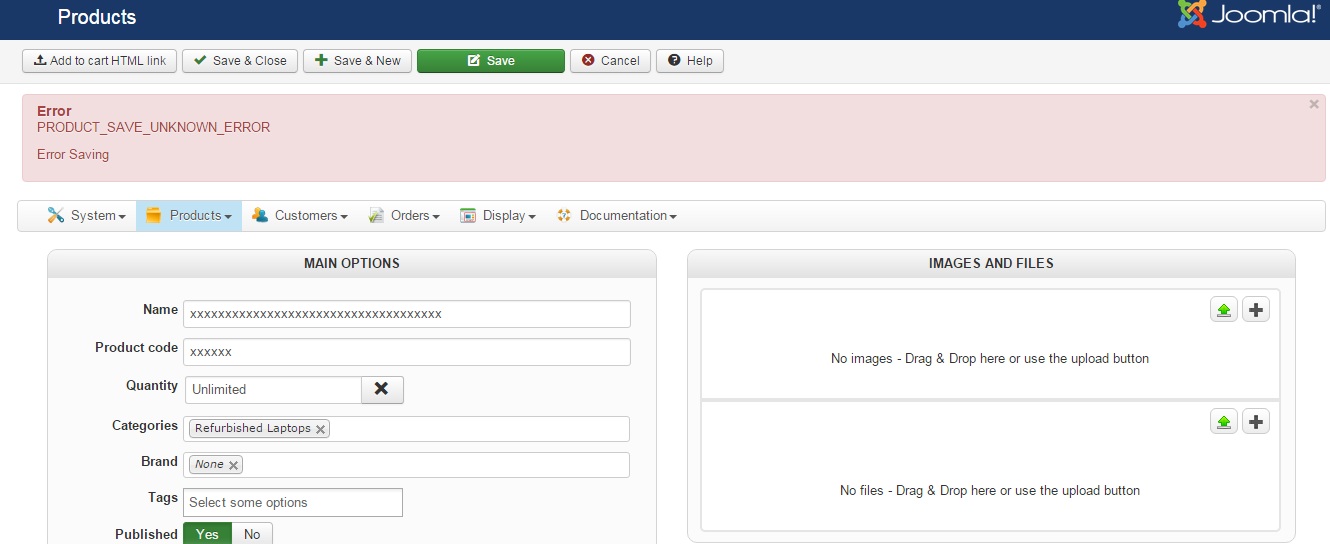Open the Documentation dropdown menu
Viewport: 1330px width, 544px height.
[616, 215]
